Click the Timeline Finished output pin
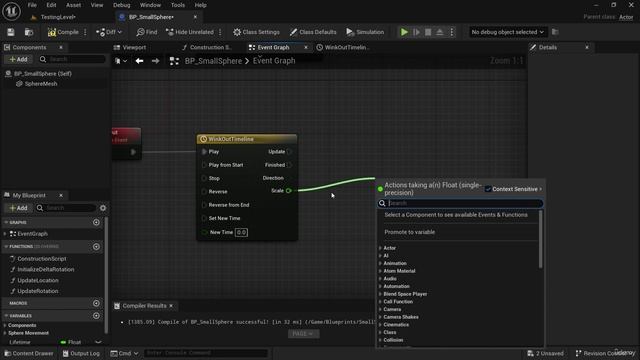Image resolution: width=640 pixels, height=360 pixels. [289, 165]
